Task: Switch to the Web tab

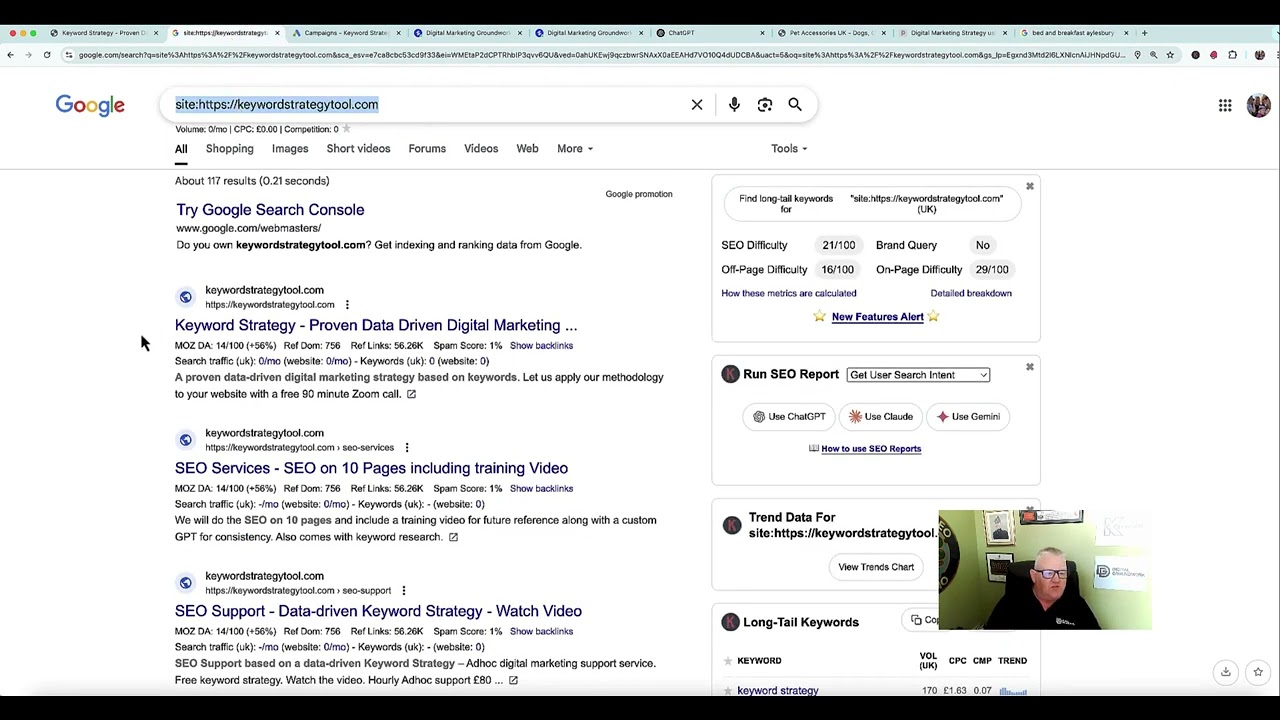Action: point(527,148)
